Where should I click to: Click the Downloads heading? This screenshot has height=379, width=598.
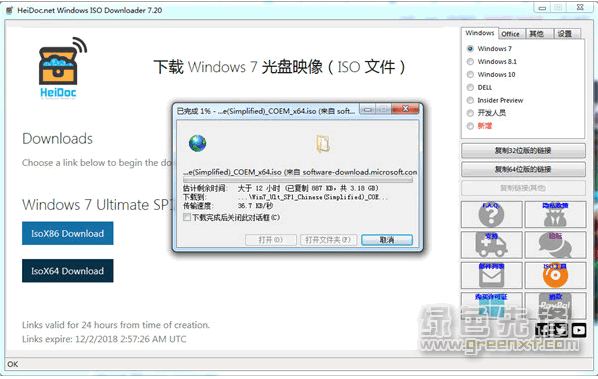pyautogui.click(x=58, y=139)
